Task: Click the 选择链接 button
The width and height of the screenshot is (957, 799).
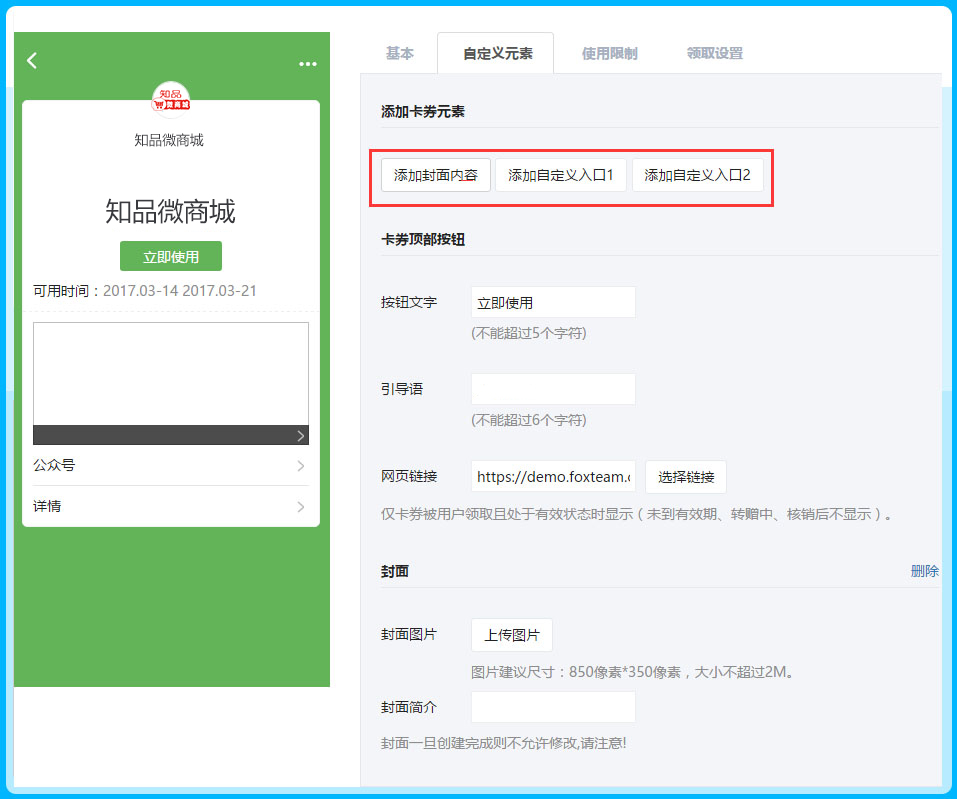Action: point(686,477)
